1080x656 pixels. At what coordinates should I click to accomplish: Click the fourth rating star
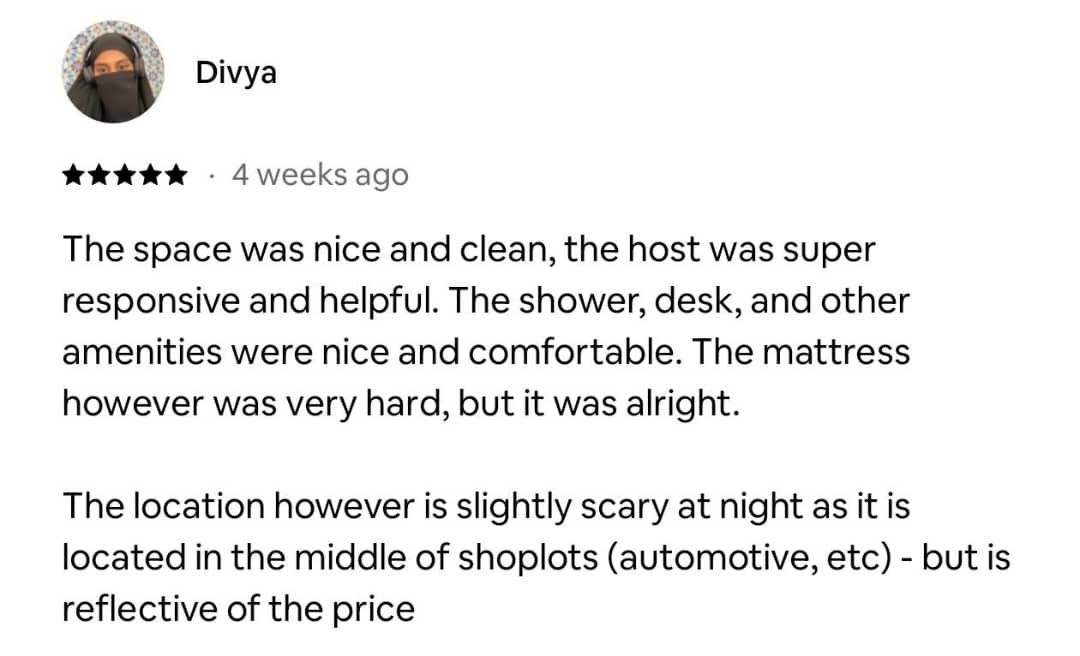point(149,177)
